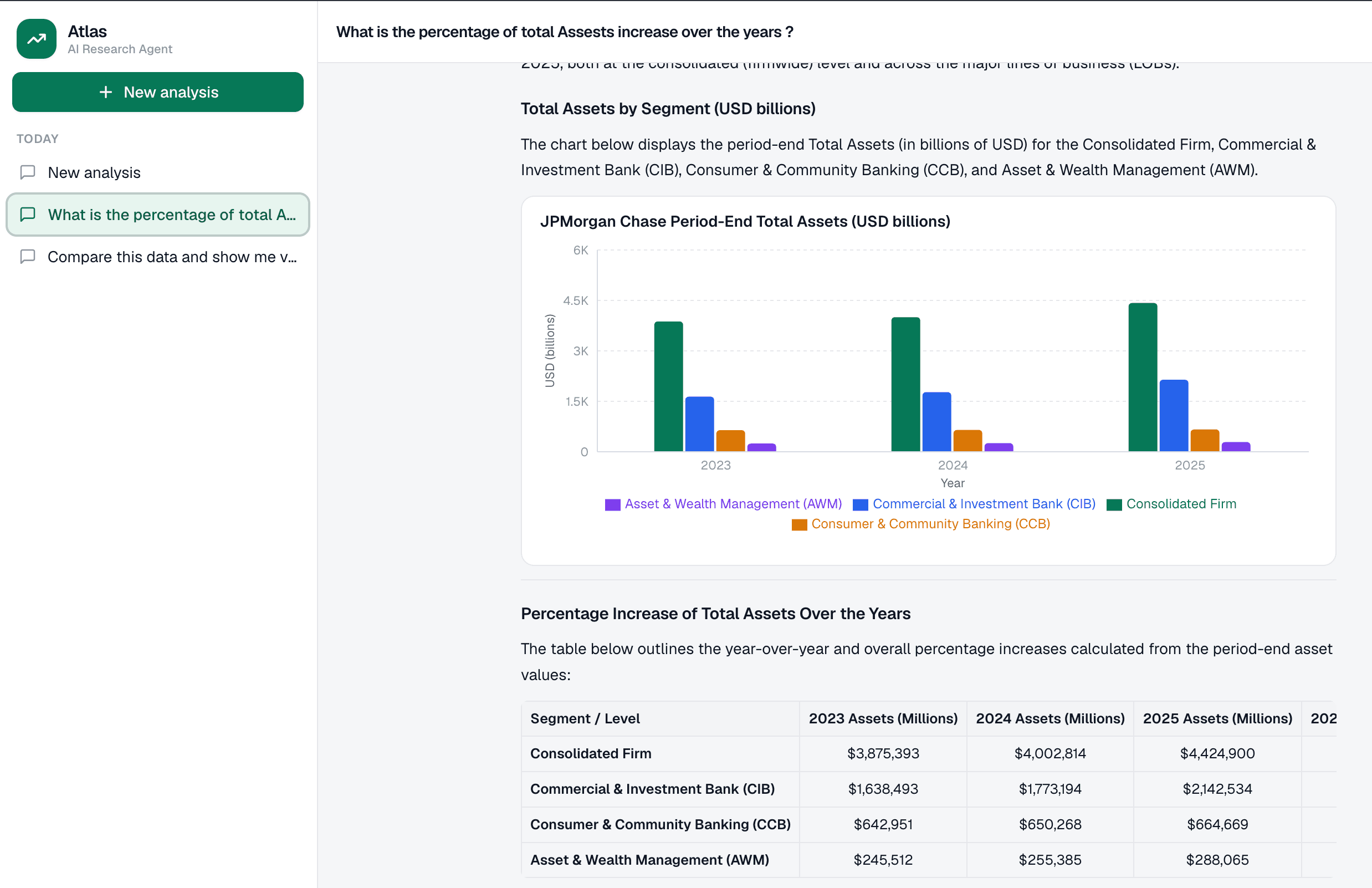Click the 2024 orange CCB bar

coord(968,441)
